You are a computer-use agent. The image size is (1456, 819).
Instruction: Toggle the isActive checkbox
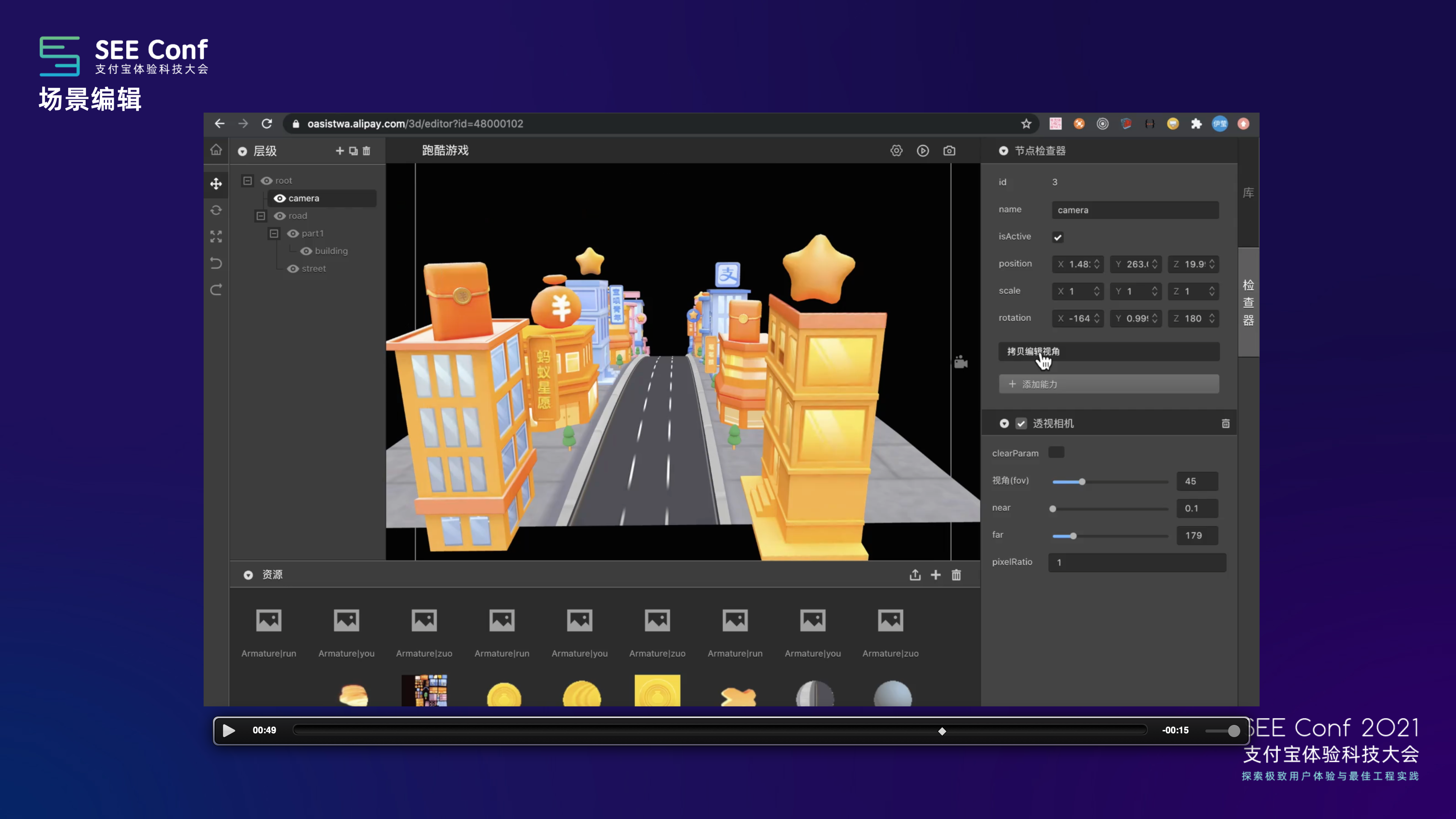(1057, 237)
